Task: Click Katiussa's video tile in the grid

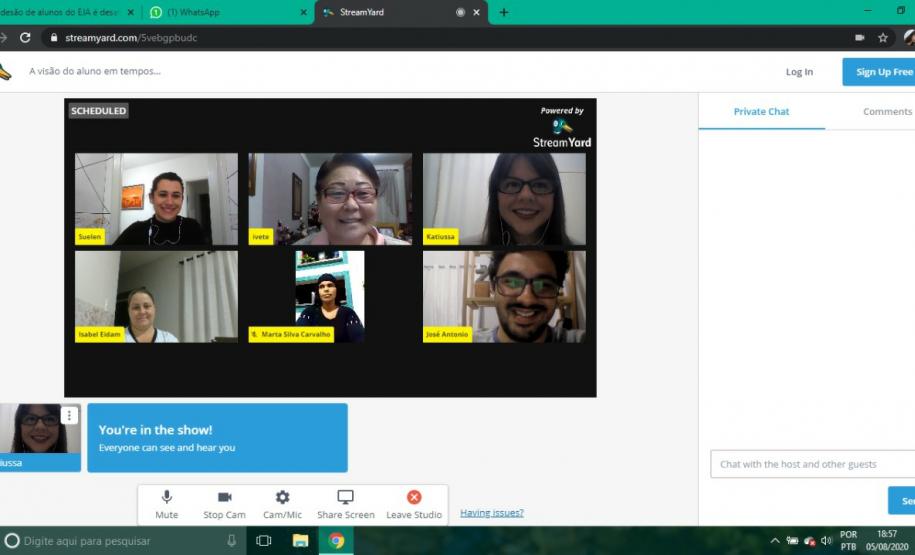Action: pyautogui.click(x=504, y=199)
